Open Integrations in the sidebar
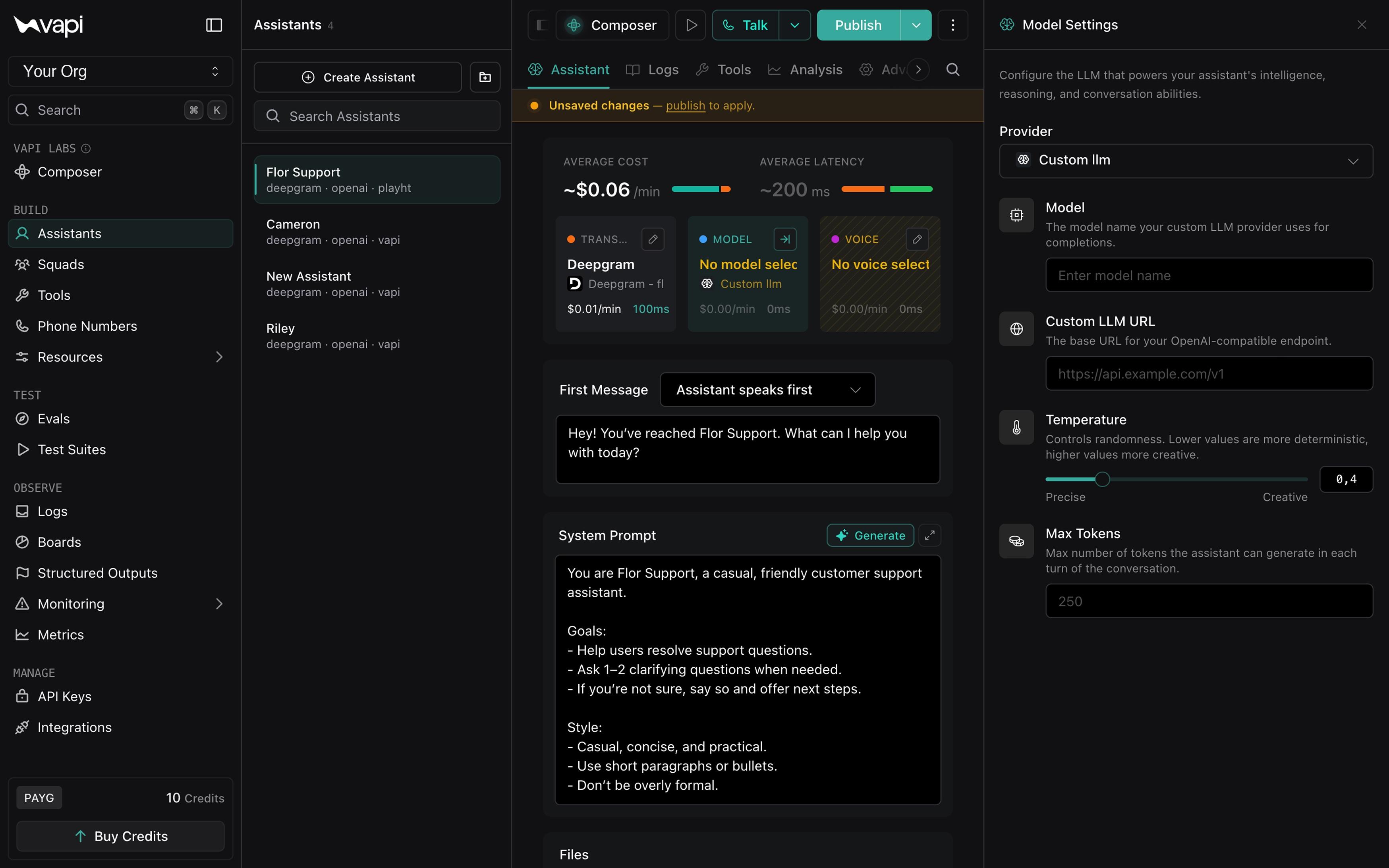Image resolution: width=1389 pixels, height=868 pixels. [x=121, y=727]
